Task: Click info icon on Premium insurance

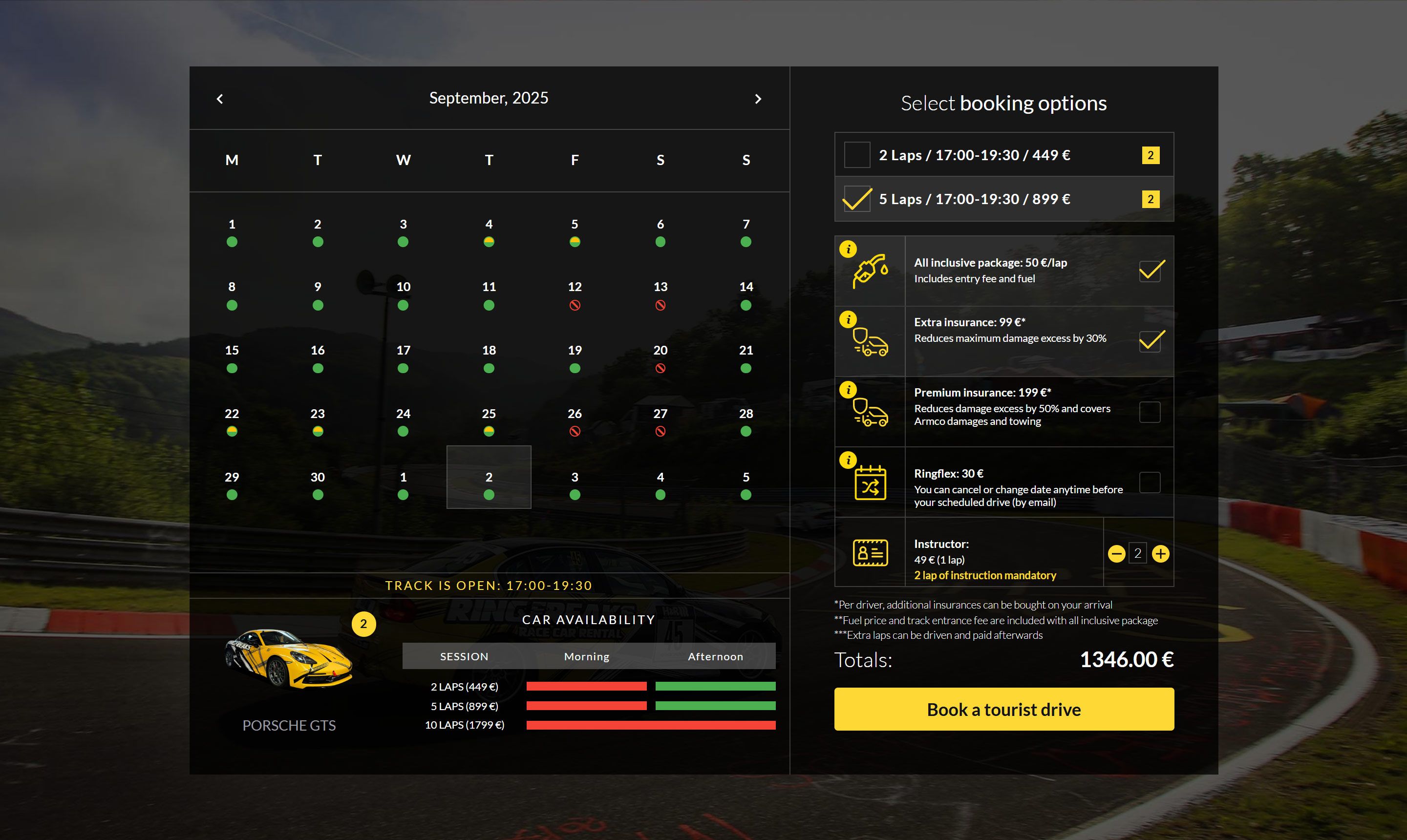Action: pyautogui.click(x=848, y=390)
